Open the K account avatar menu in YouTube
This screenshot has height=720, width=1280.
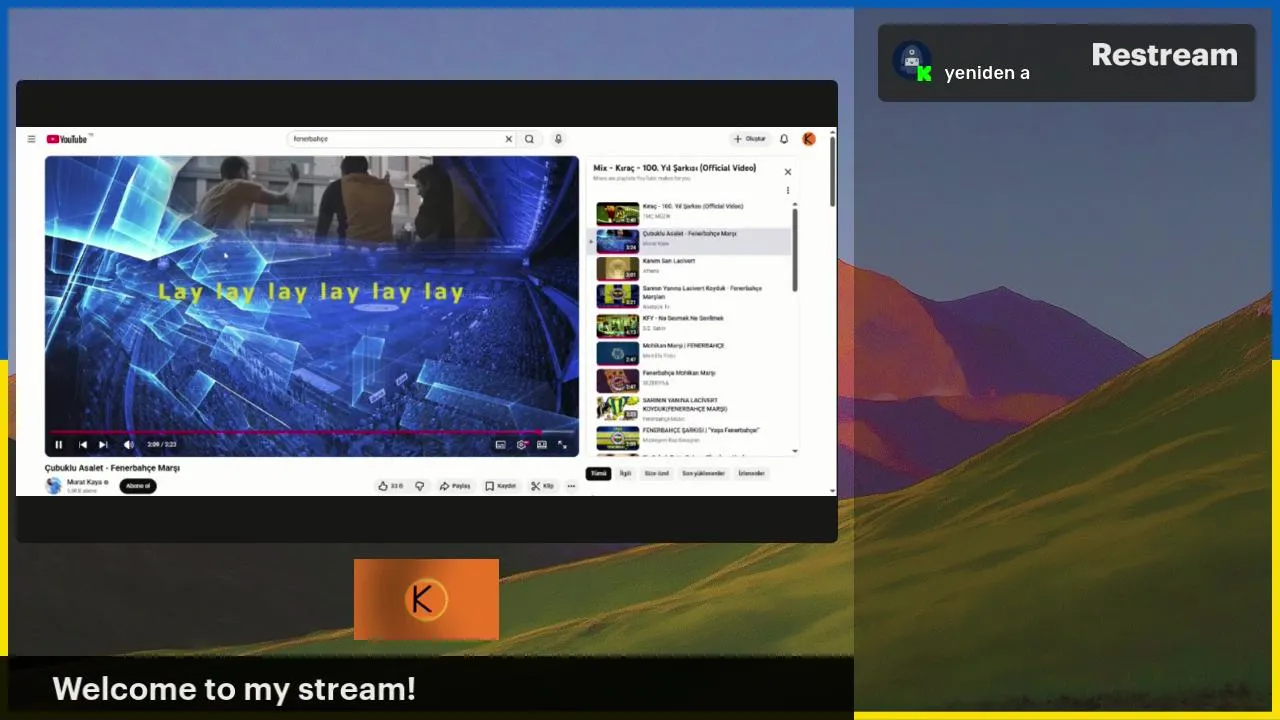[809, 139]
